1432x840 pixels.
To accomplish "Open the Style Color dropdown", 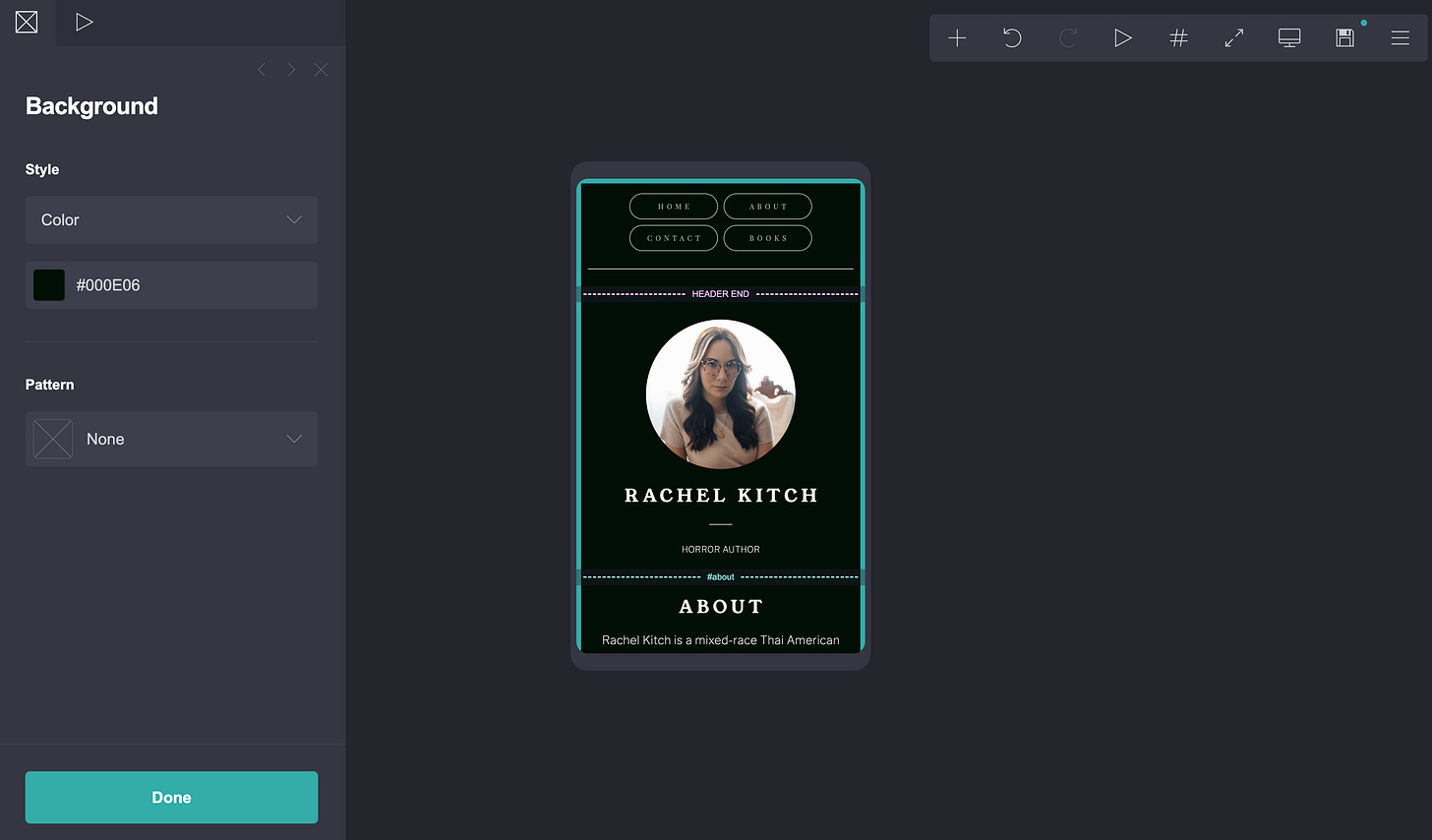I will point(171,219).
